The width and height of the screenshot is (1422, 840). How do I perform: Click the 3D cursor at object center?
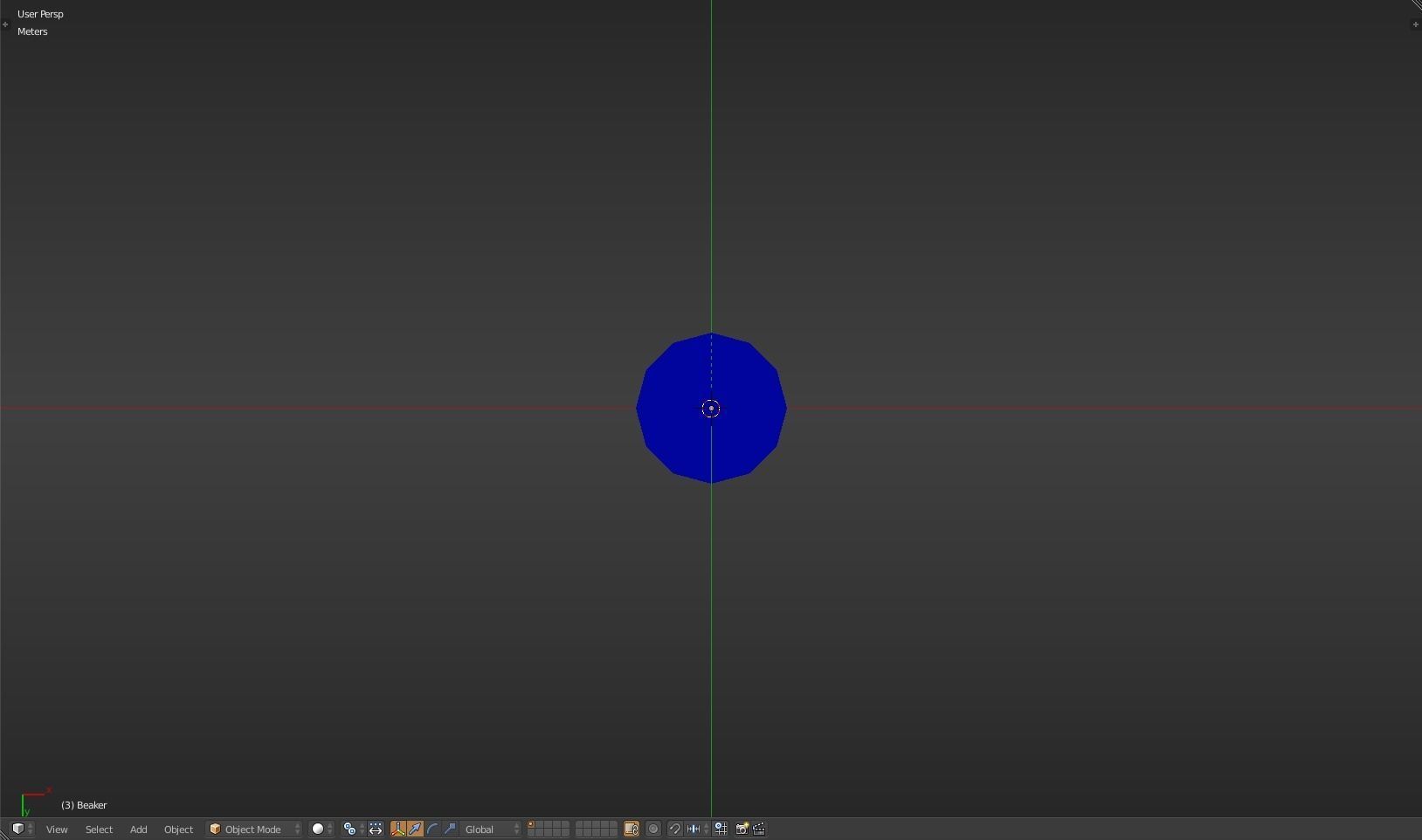click(711, 408)
